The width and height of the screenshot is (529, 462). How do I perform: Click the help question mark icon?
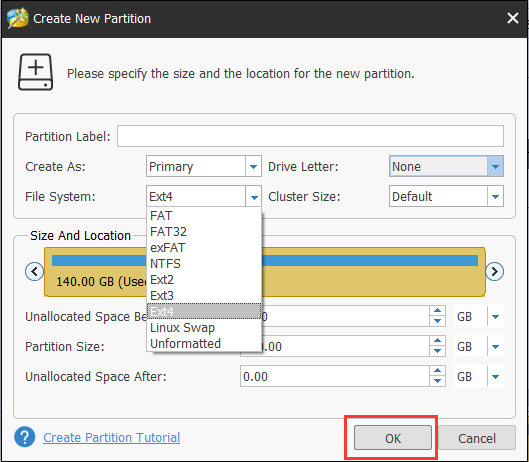coord(24,437)
